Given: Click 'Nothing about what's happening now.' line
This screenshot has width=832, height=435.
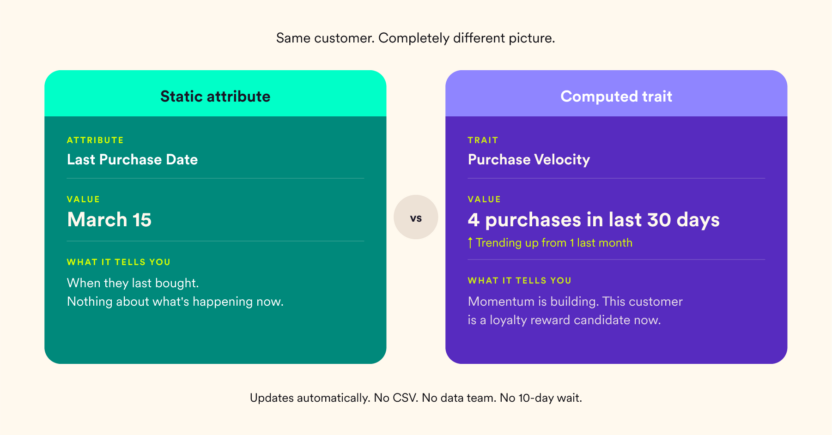Looking at the screenshot, I should [x=175, y=302].
